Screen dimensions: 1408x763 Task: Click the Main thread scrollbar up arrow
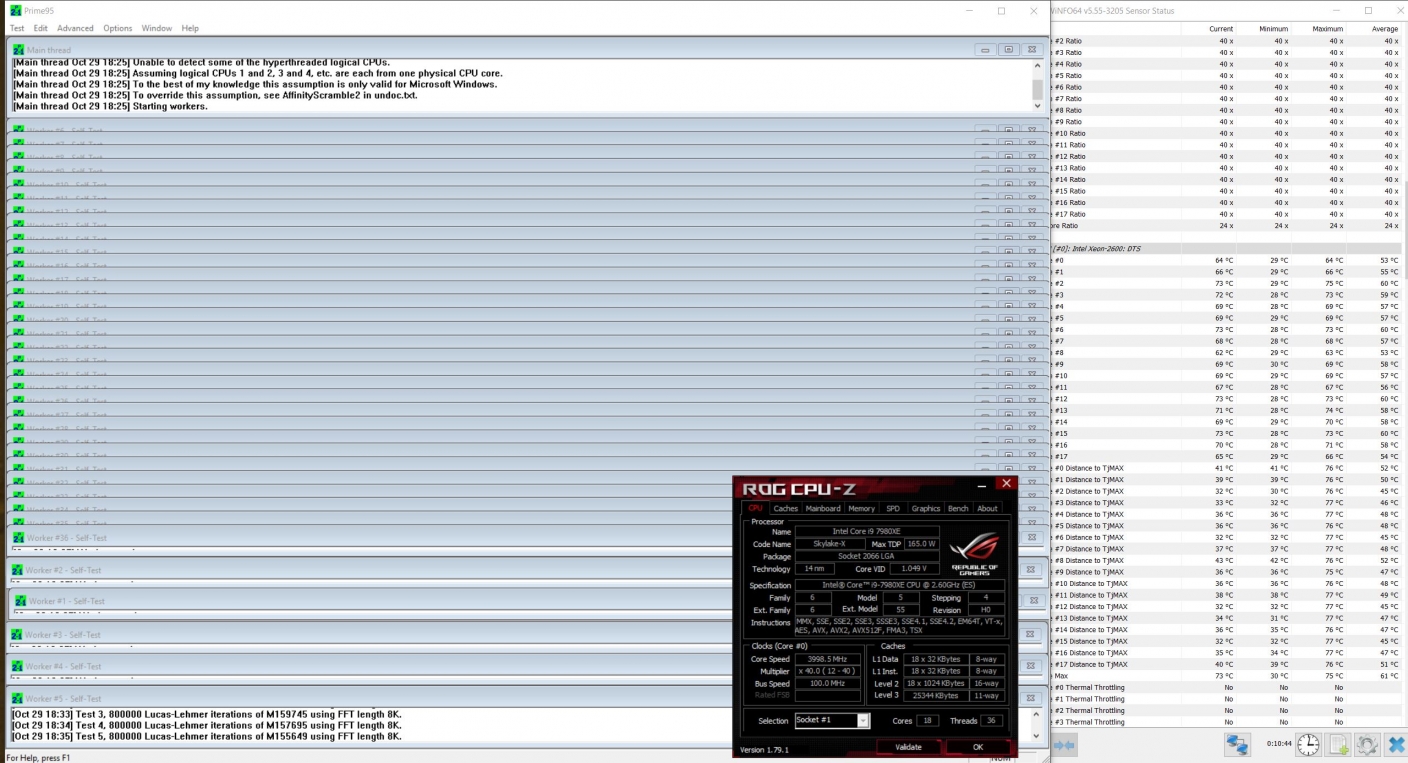pyautogui.click(x=1038, y=64)
